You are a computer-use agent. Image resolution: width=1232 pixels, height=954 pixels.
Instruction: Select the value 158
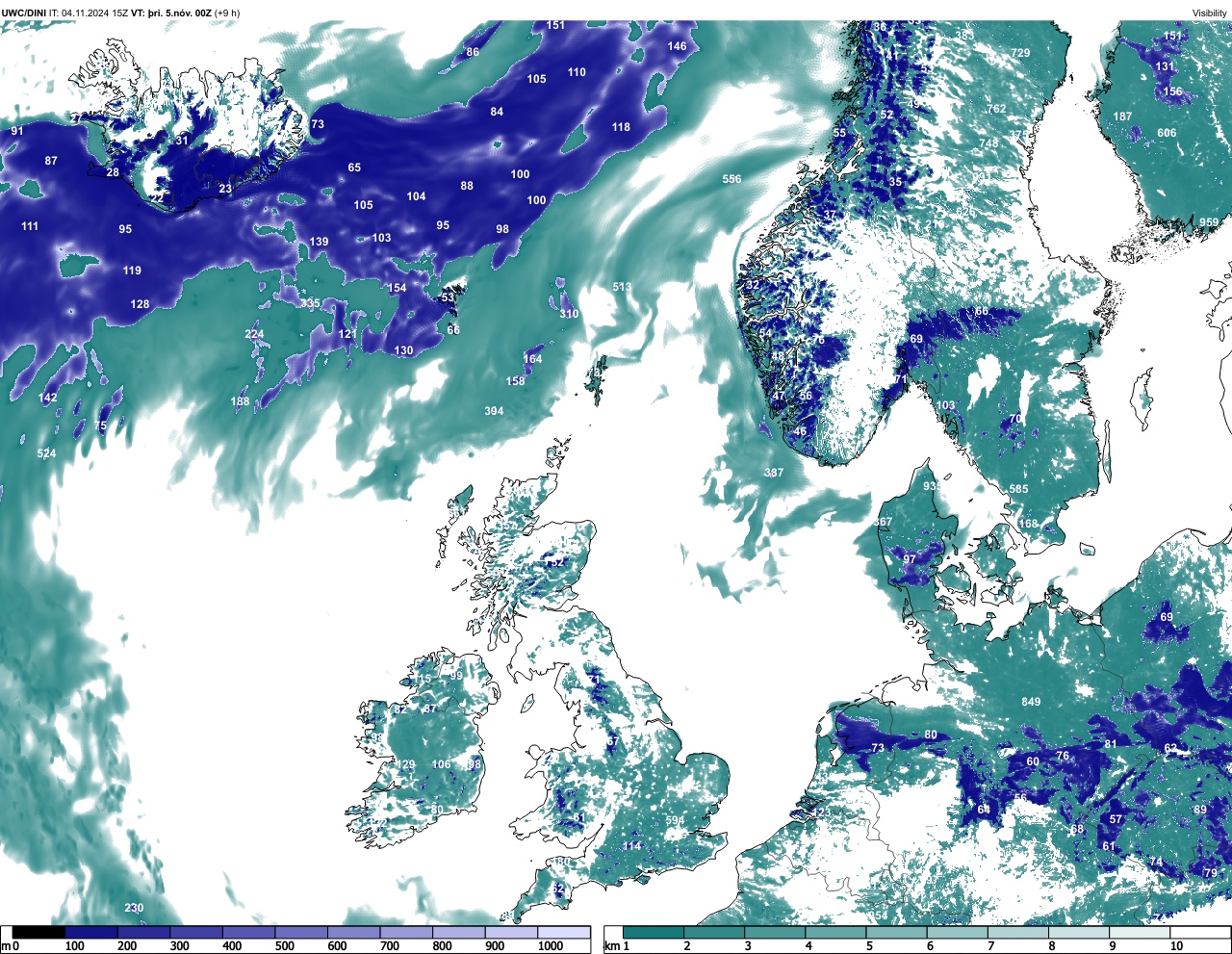click(x=516, y=381)
